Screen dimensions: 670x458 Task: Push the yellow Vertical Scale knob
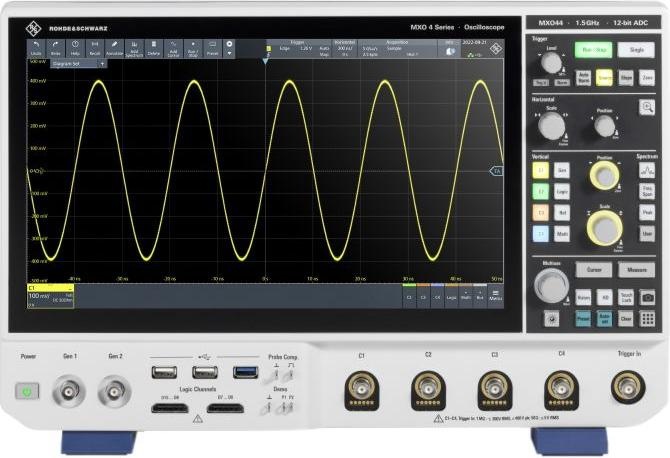pyautogui.click(x=605, y=228)
